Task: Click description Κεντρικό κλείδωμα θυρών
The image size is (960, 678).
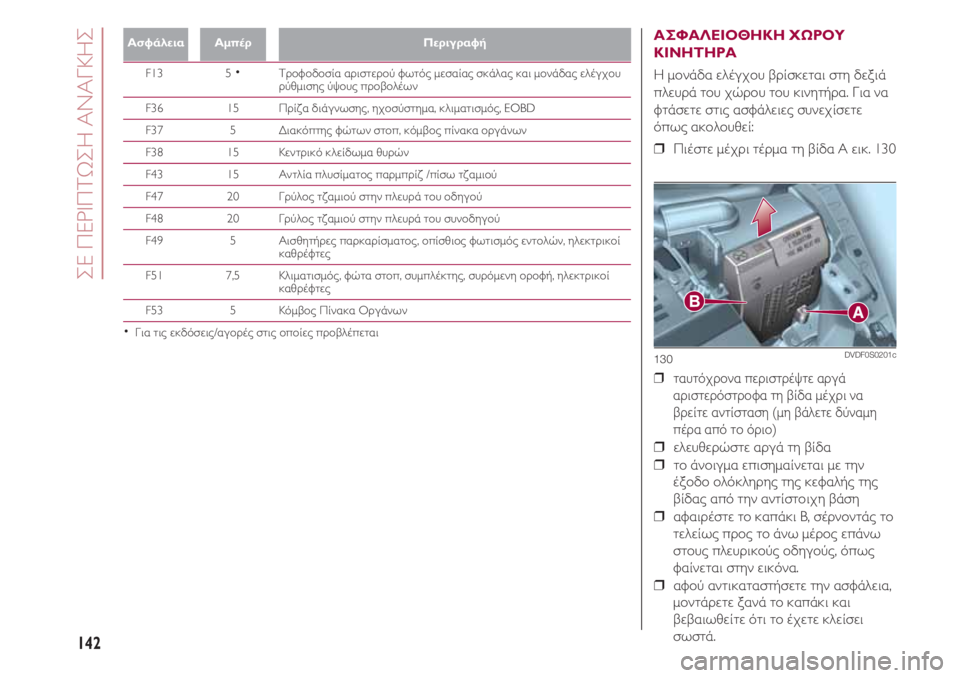Action: coord(343,153)
